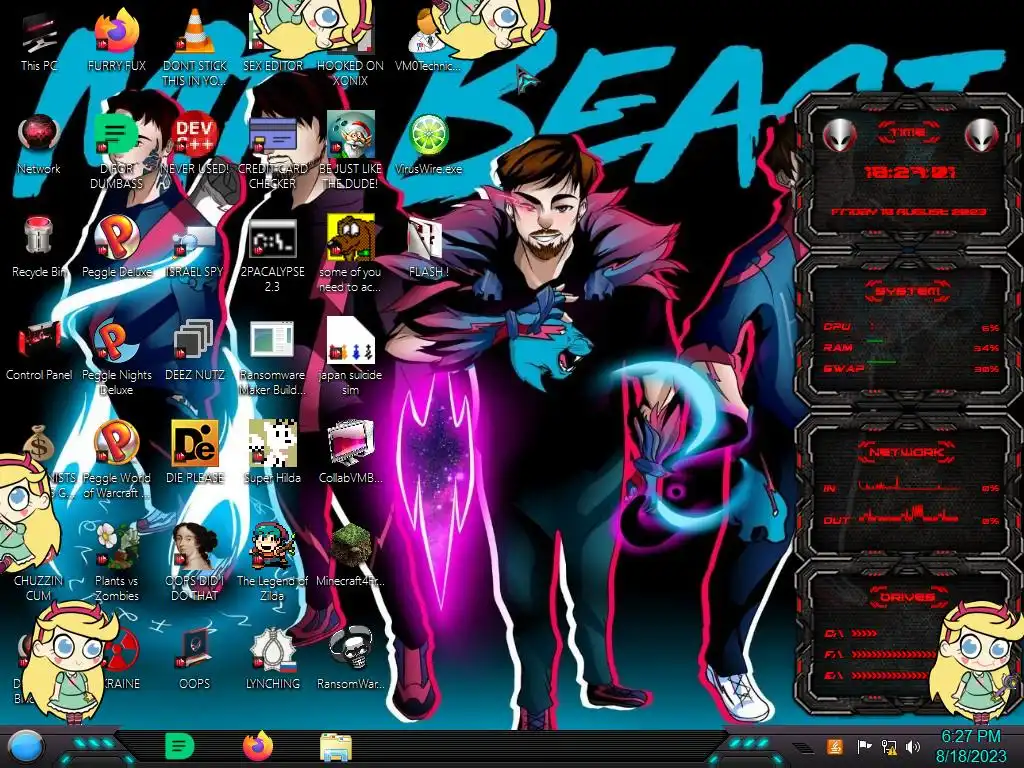Screen dimensions: 1024x768
Task: Click the SWAP usage bar in widget
Action: pyautogui.click(x=911, y=368)
